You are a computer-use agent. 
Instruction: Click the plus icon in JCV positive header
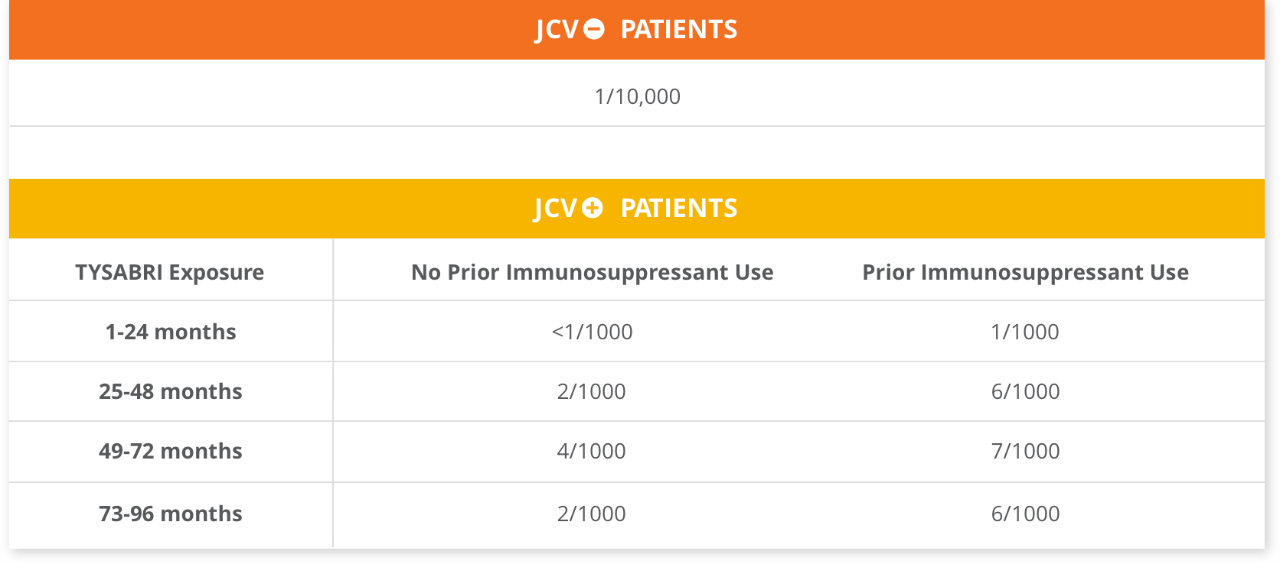click(593, 208)
